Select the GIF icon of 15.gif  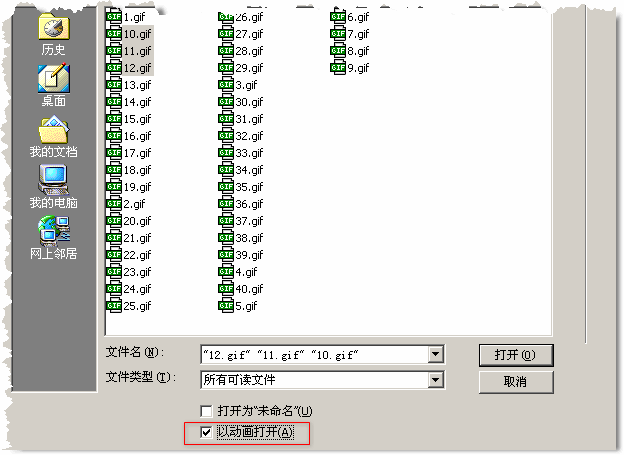[114, 119]
